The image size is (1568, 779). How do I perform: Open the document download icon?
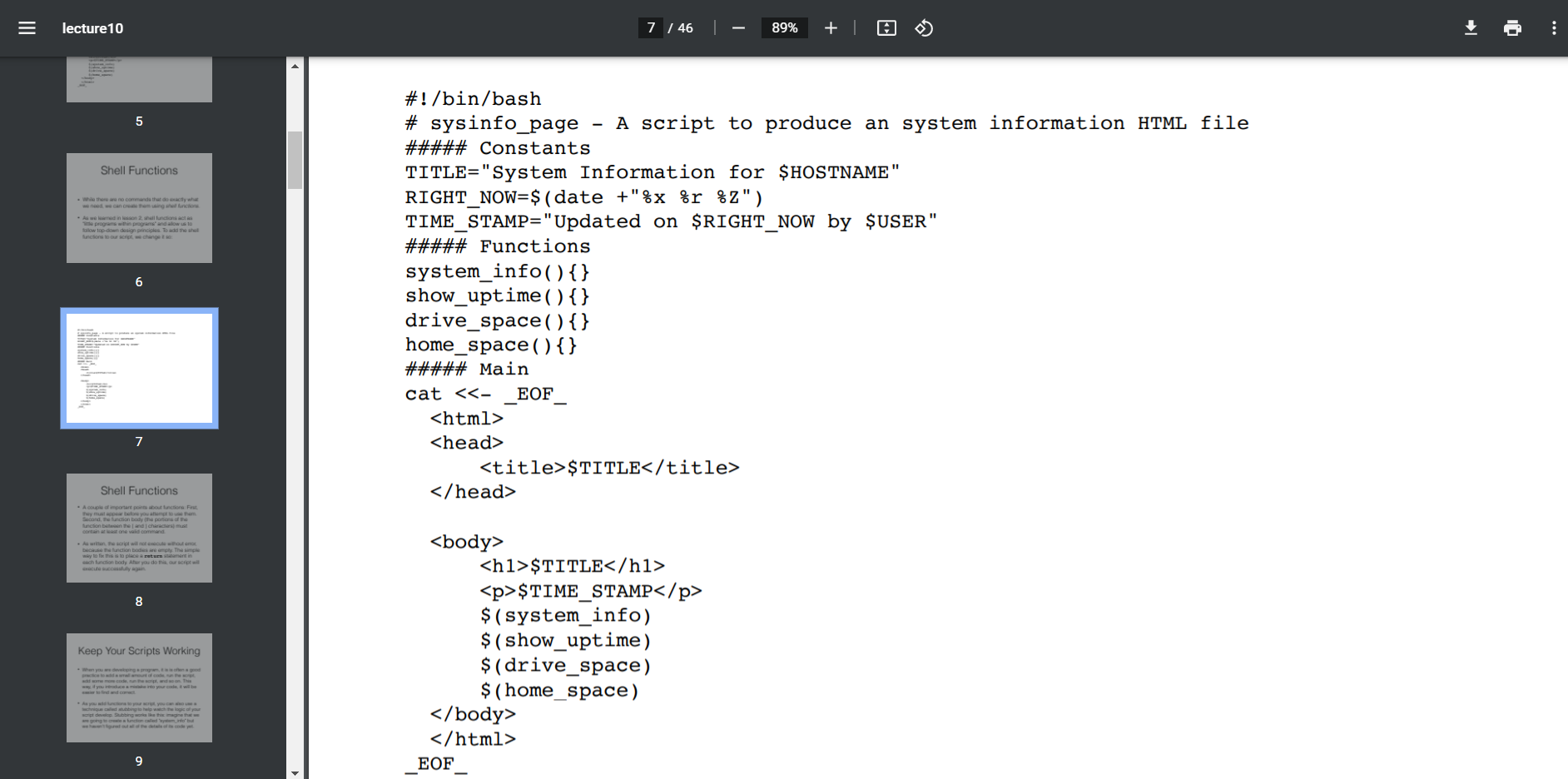pos(1471,27)
